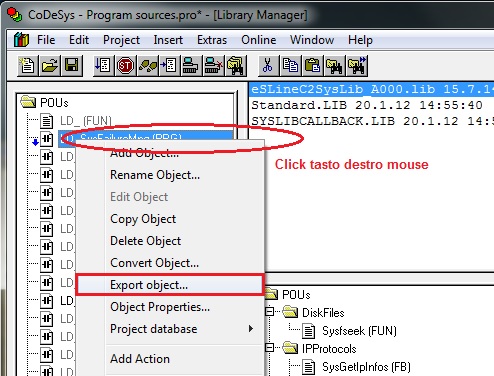
Task: Click the Step over footprints icon
Action: point(148,65)
